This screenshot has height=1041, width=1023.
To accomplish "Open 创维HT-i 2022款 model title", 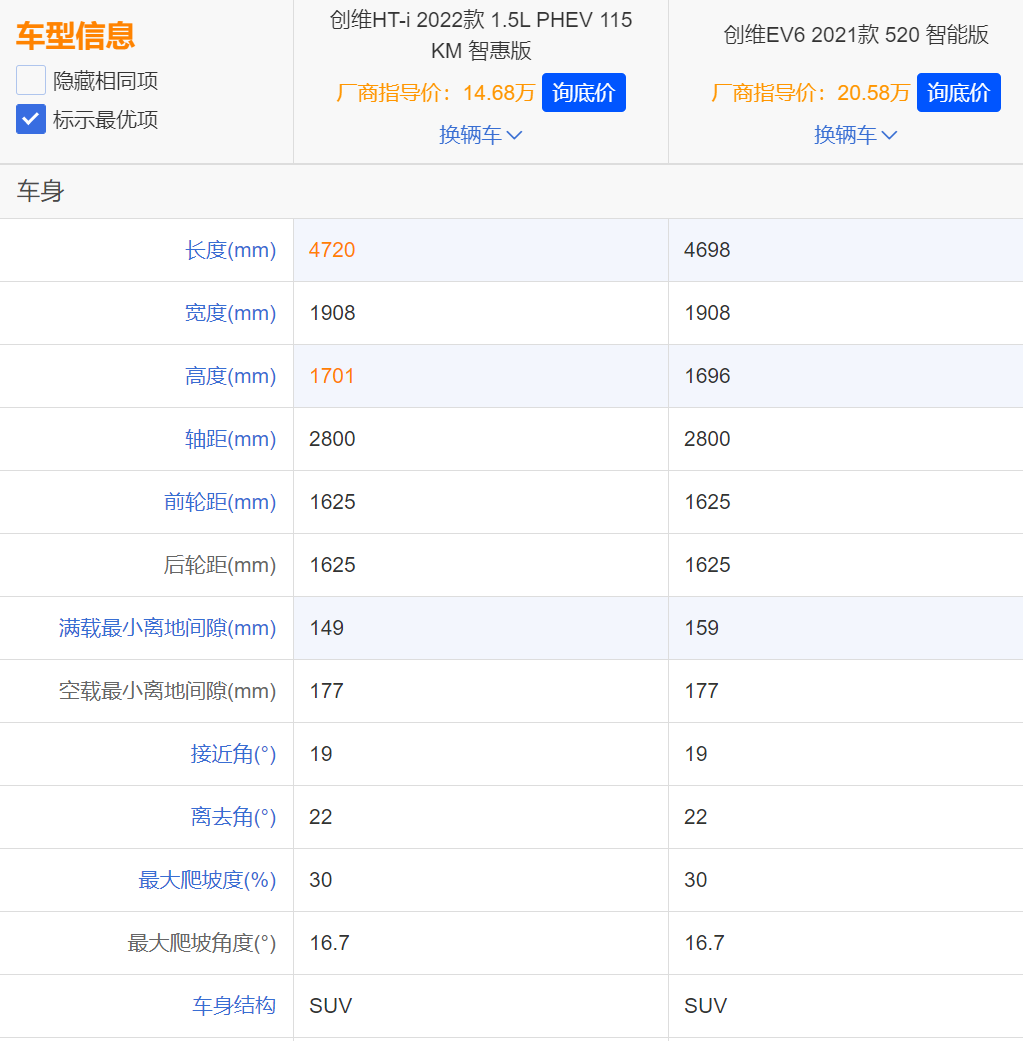I will [480, 35].
